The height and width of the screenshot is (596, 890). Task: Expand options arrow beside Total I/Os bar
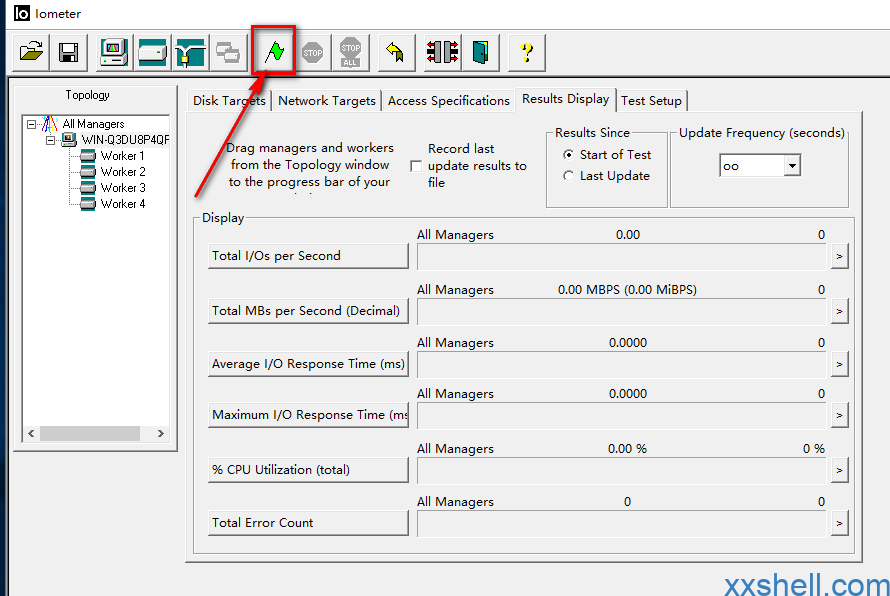839,257
